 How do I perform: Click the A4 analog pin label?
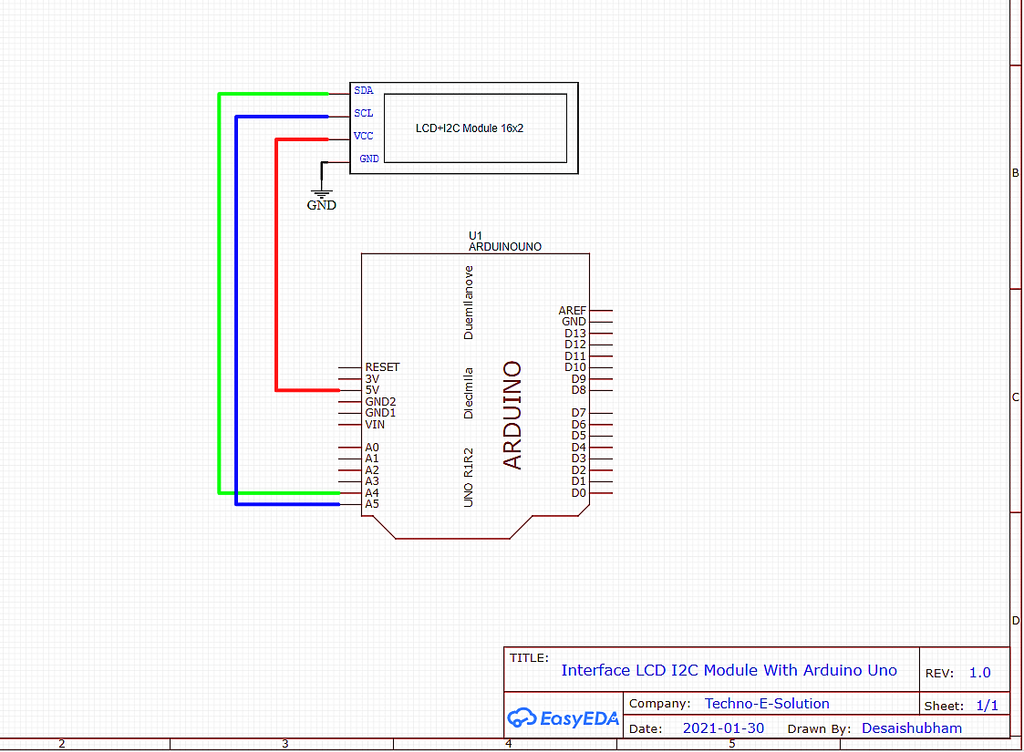[372, 493]
